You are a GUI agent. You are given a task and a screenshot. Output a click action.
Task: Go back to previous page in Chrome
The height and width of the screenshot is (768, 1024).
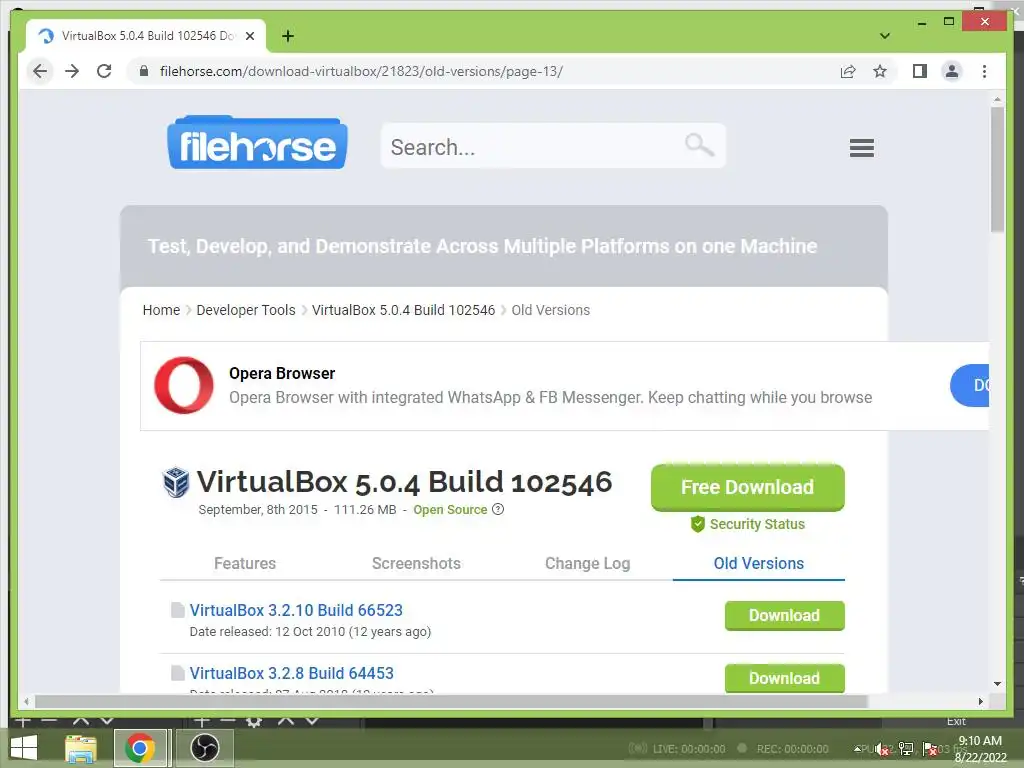pos(40,71)
